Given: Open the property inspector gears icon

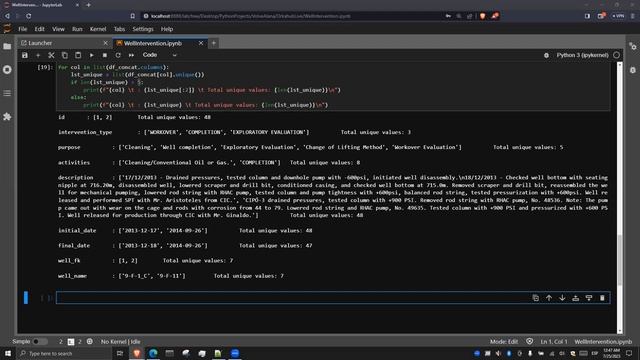Looking at the screenshot, I should pyautogui.click(x=633, y=47).
